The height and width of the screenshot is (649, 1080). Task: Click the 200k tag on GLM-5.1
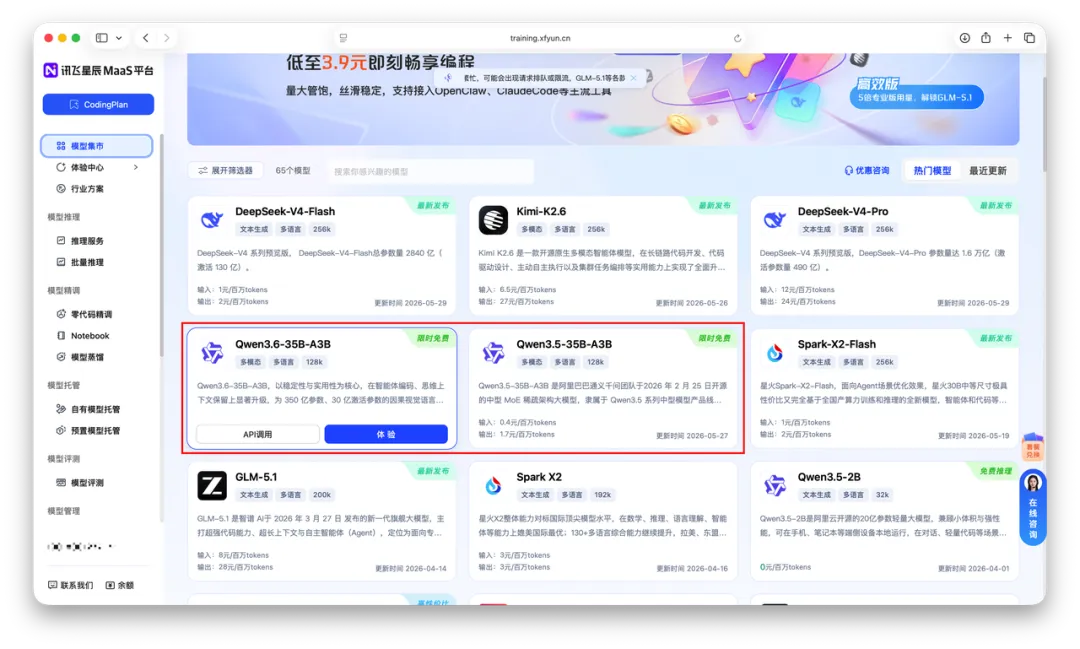coord(322,495)
